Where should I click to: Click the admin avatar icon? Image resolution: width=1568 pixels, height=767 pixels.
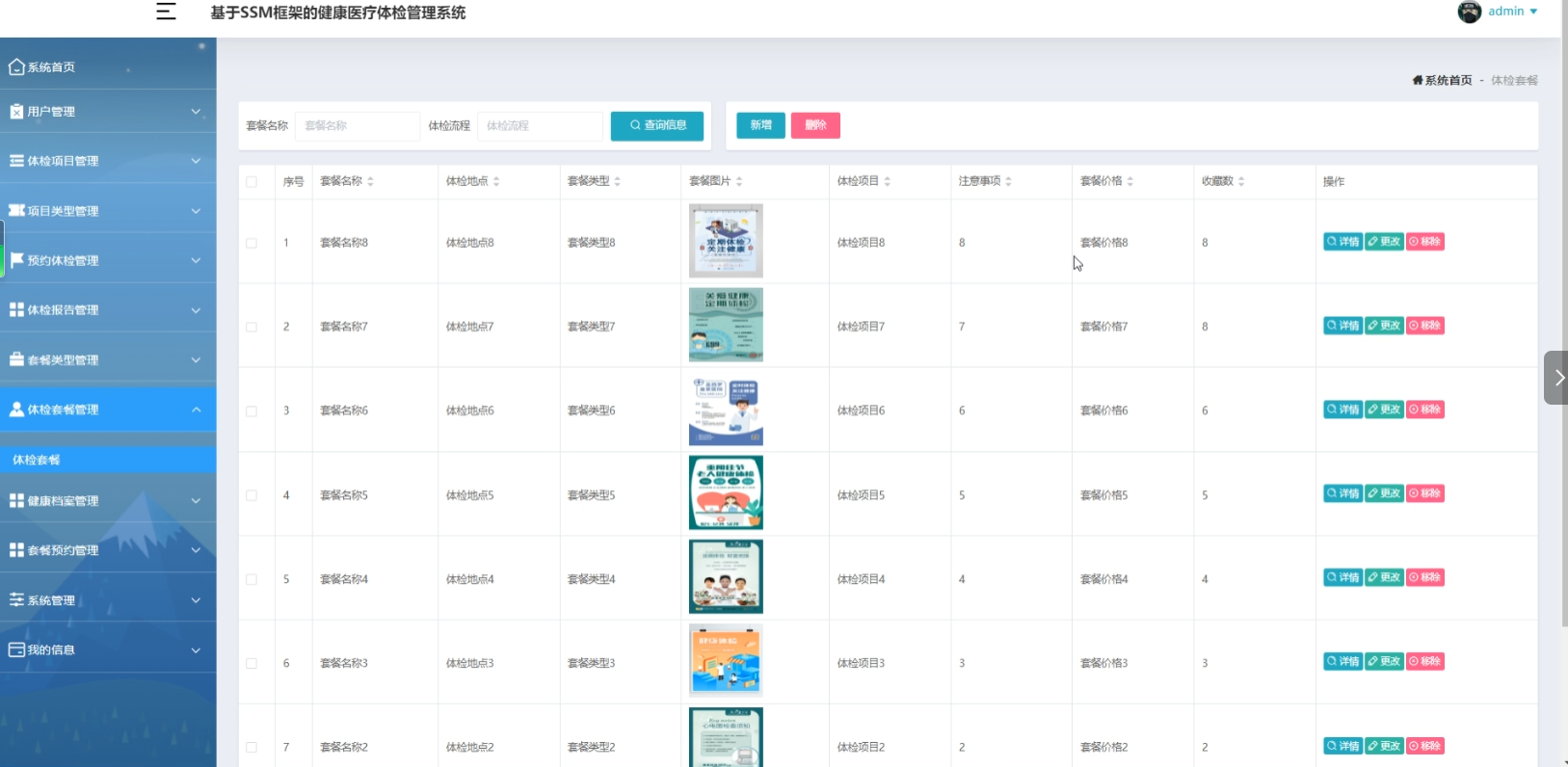pyautogui.click(x=1470, y=12)
